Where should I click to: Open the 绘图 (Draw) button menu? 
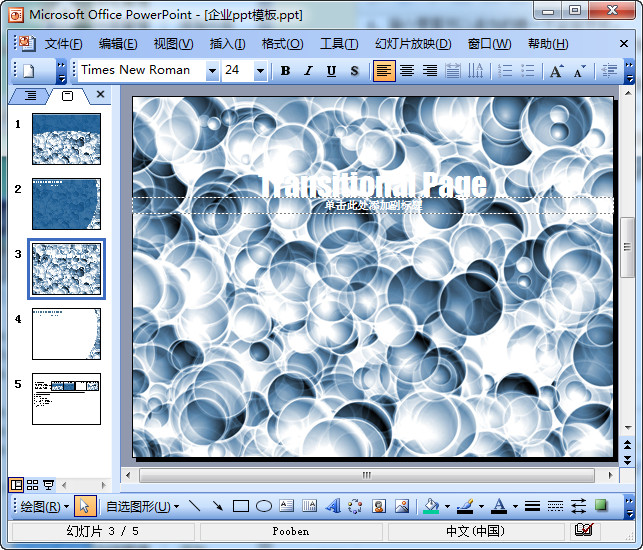[x=44, y=506]
